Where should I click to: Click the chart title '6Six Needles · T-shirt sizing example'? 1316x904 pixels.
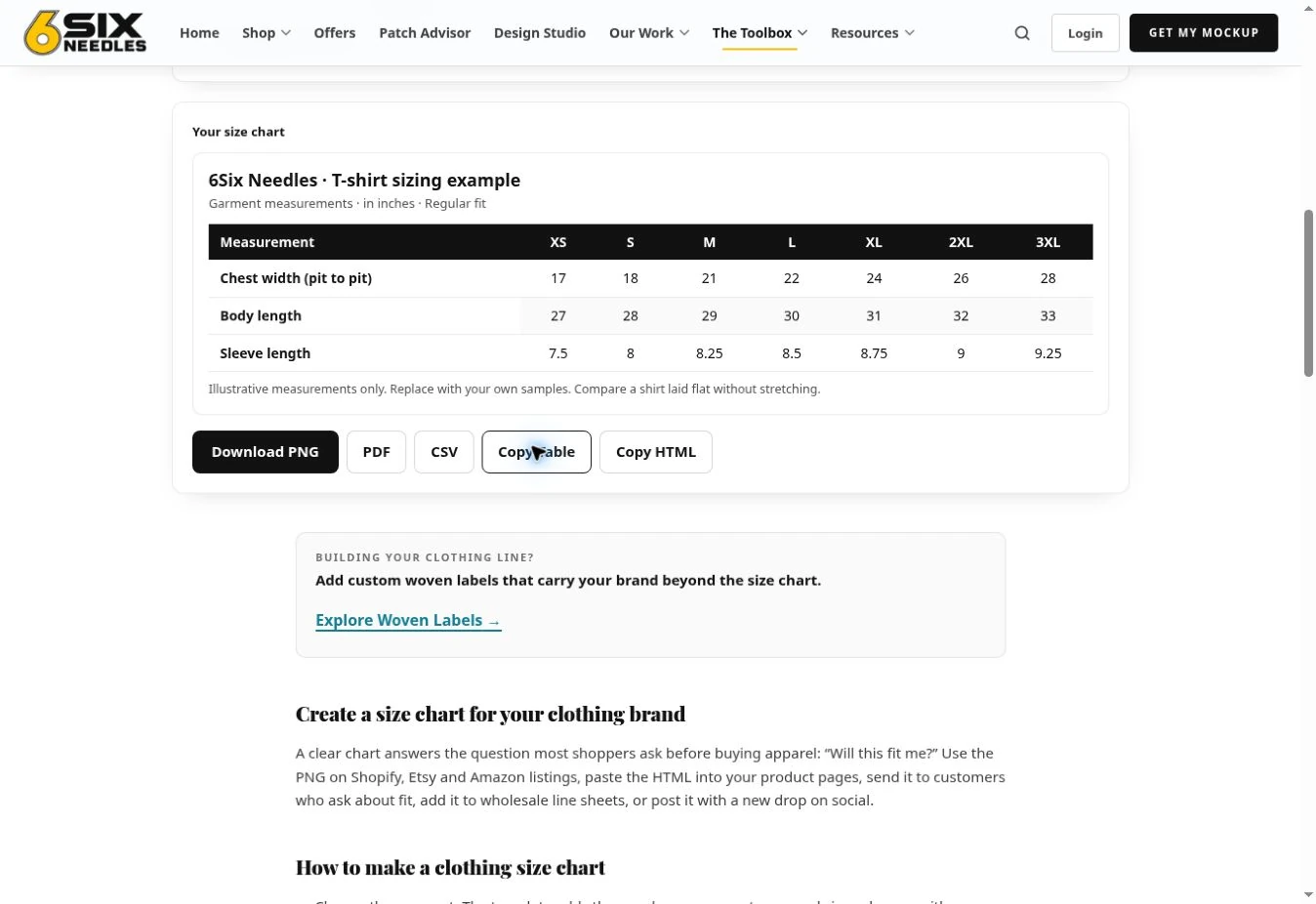[364, 181]
